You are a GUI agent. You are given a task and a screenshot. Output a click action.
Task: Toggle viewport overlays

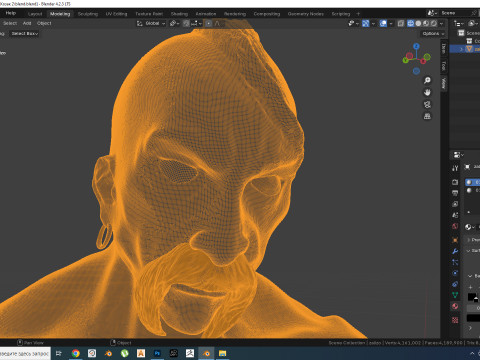tap(383, 23)
